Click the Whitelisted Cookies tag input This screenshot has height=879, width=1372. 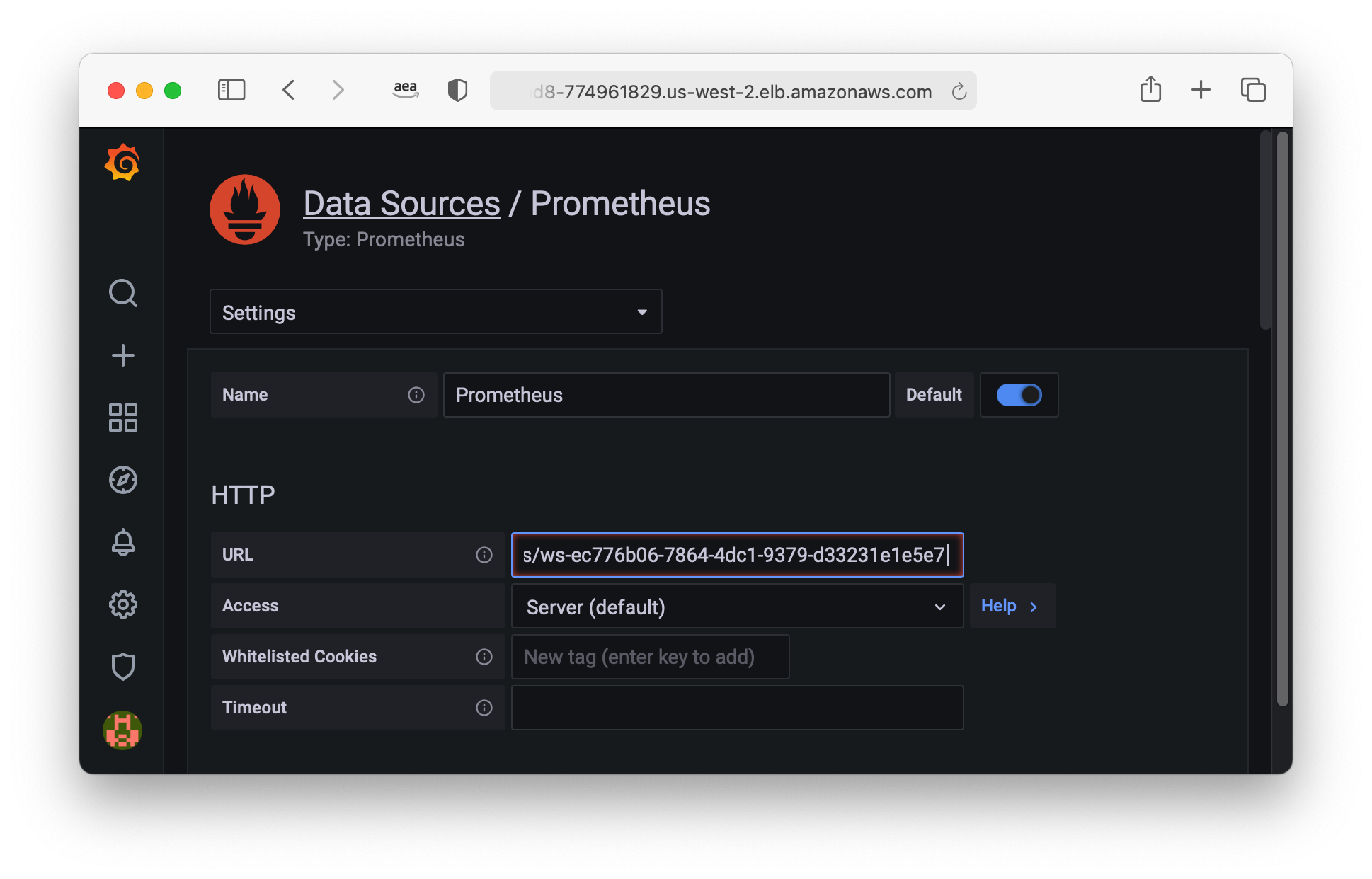click(x=650, y=657)
